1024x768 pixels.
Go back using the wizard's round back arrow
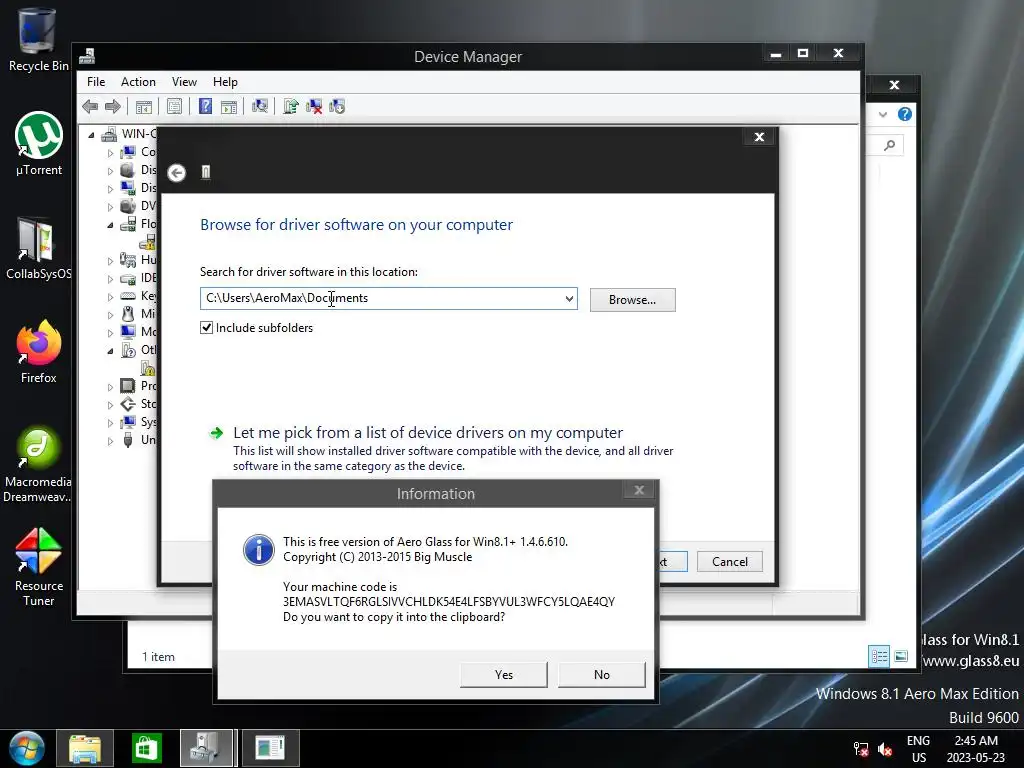tap(176, 172)
